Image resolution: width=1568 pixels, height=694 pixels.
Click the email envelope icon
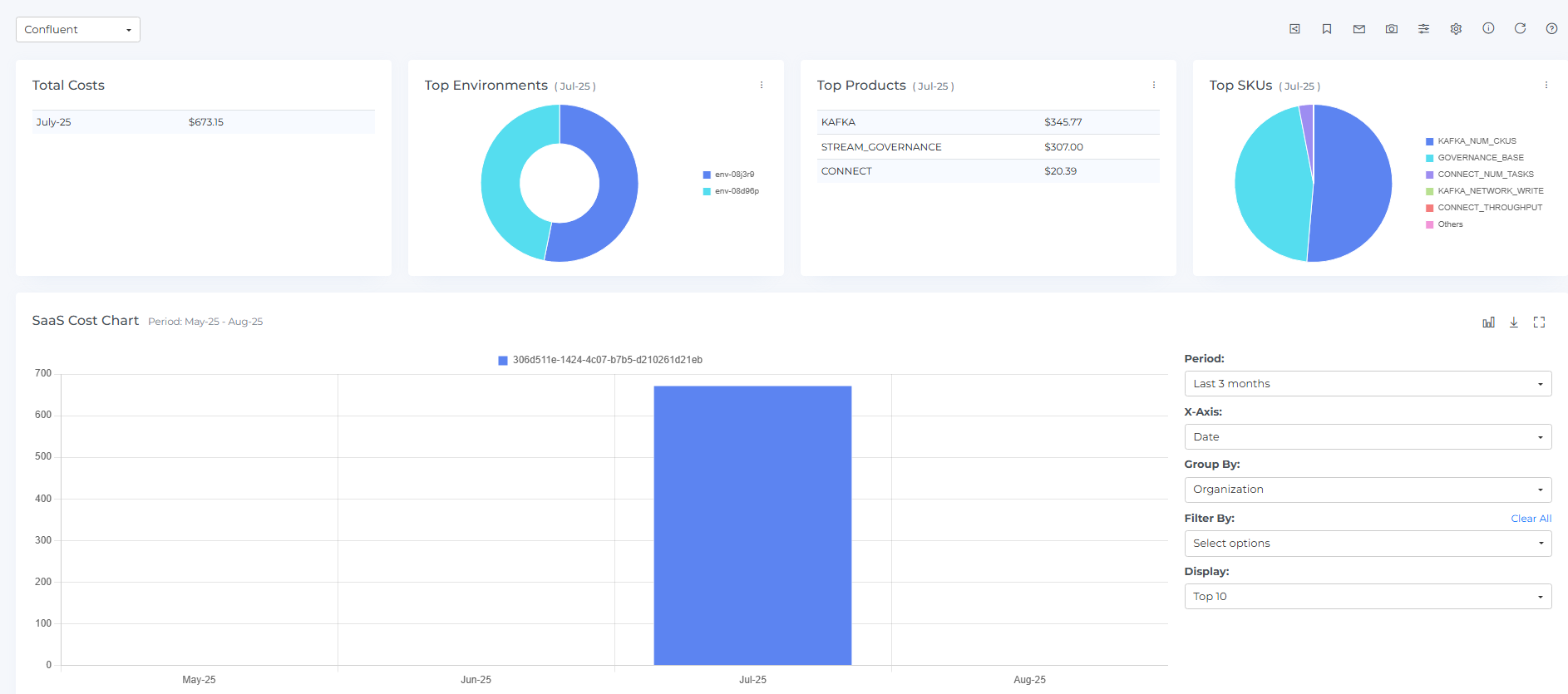coord(1359,29)
